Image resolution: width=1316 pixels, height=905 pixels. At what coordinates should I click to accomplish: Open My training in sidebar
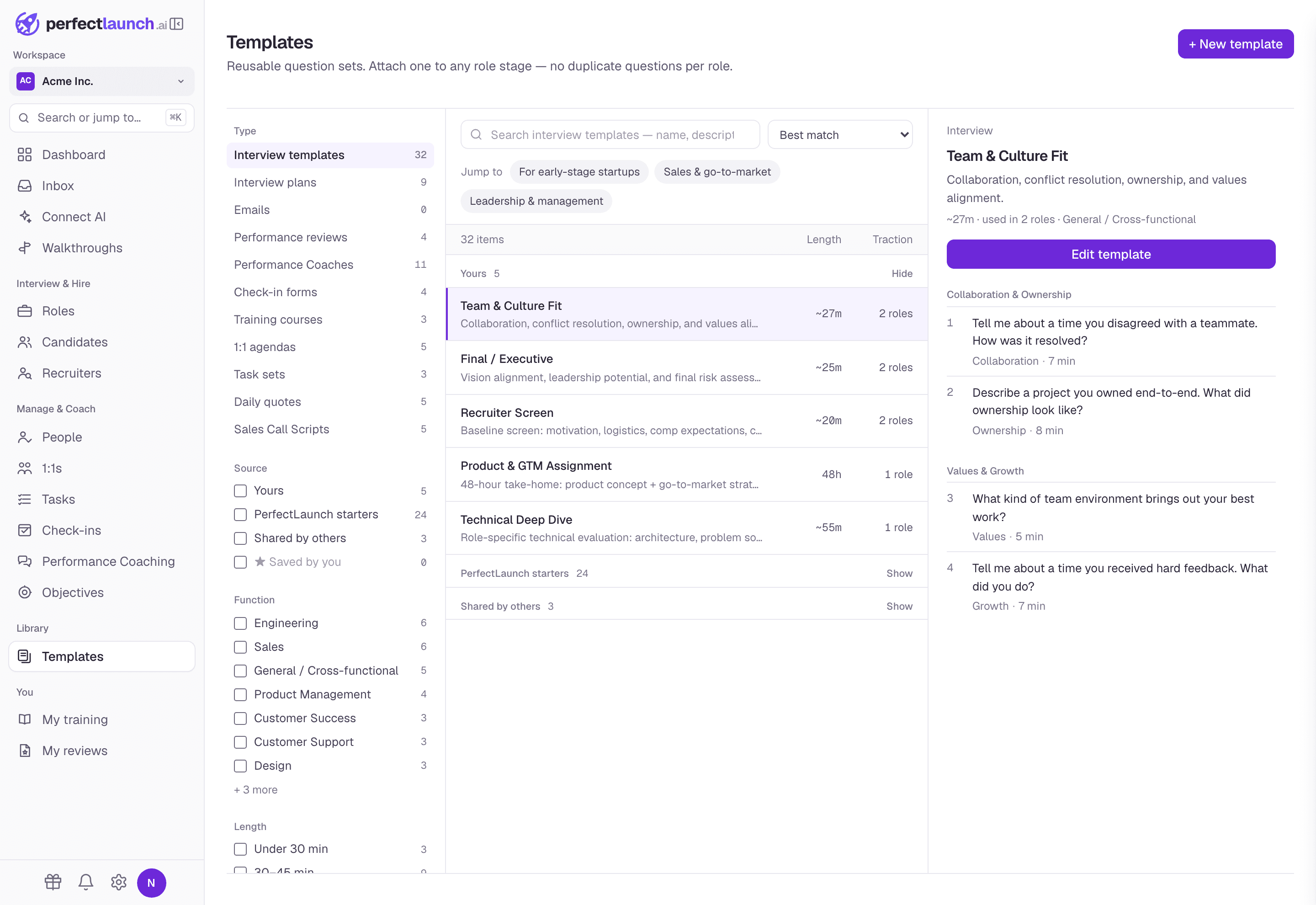pos(102,719)
